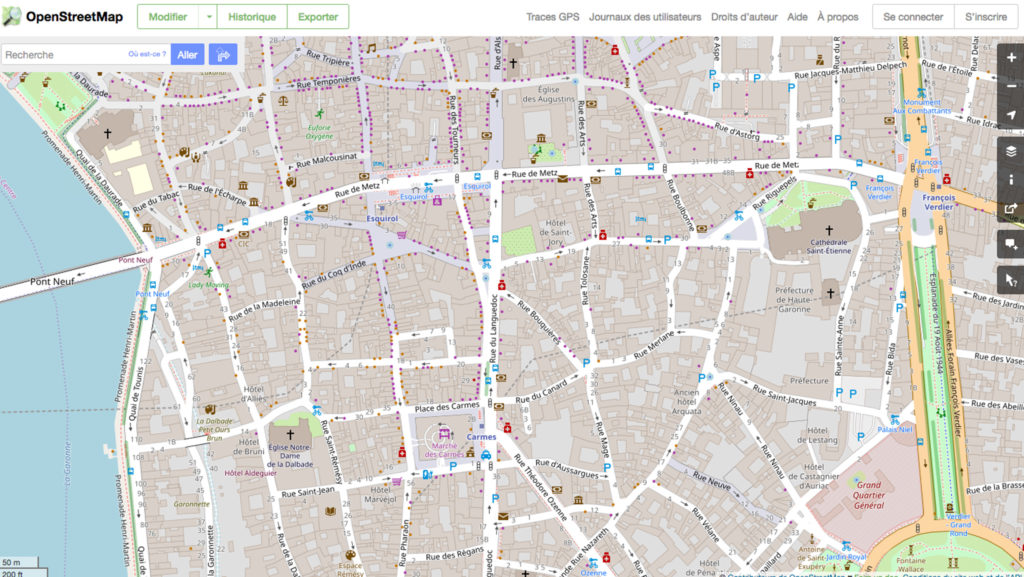Click the Rue du Canard street label
This screenshot has width=1024, height=577.
click(x=541, y=392)
